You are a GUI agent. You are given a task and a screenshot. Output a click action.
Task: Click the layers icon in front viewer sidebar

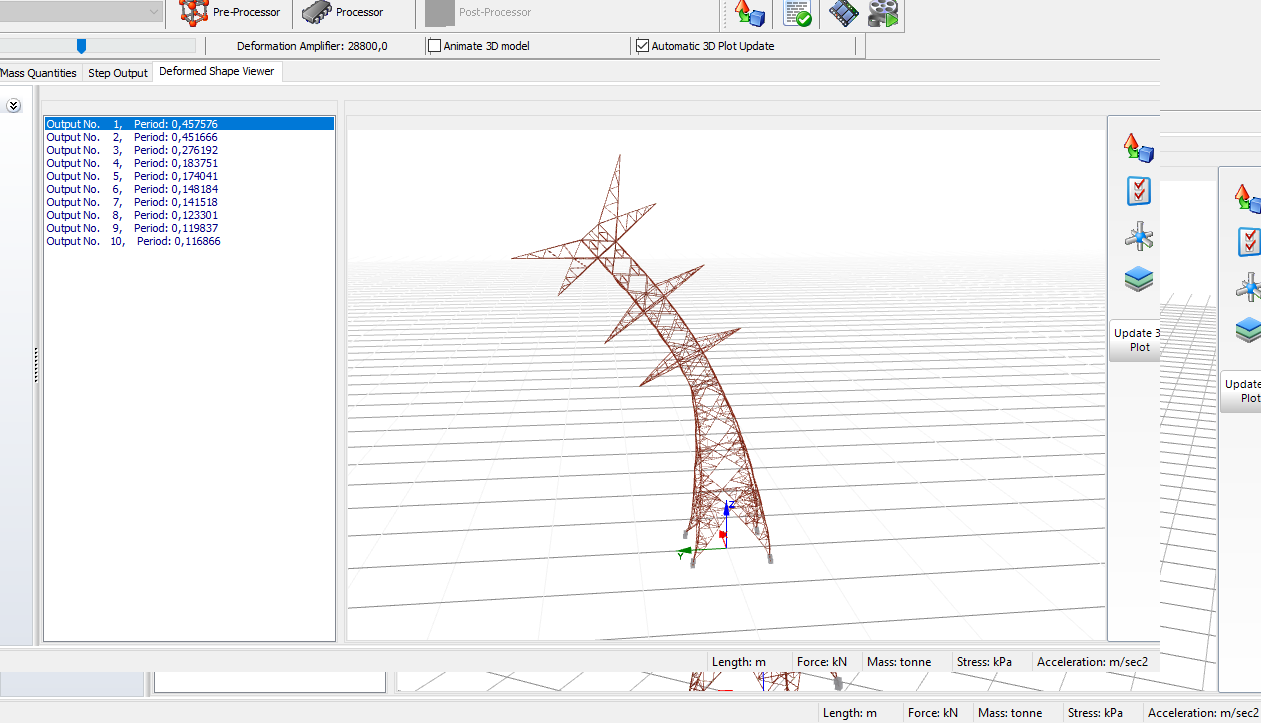(1139, 279)
